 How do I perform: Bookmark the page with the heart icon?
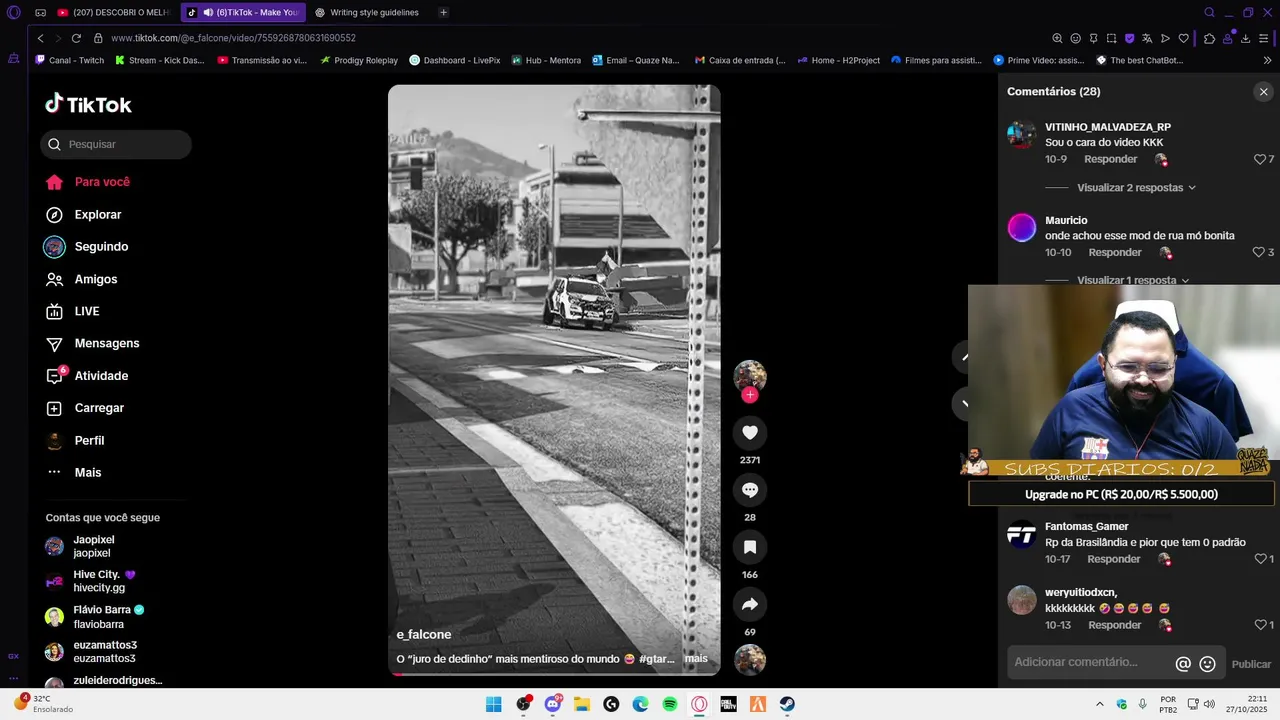click(x=1183, y=38)
